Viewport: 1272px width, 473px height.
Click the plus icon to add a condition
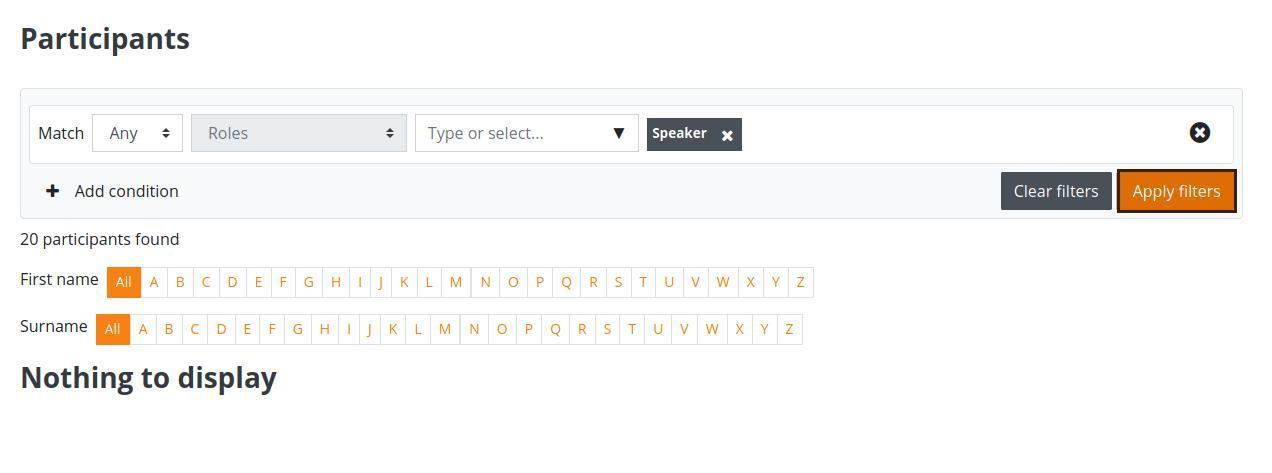pos(53,191)
